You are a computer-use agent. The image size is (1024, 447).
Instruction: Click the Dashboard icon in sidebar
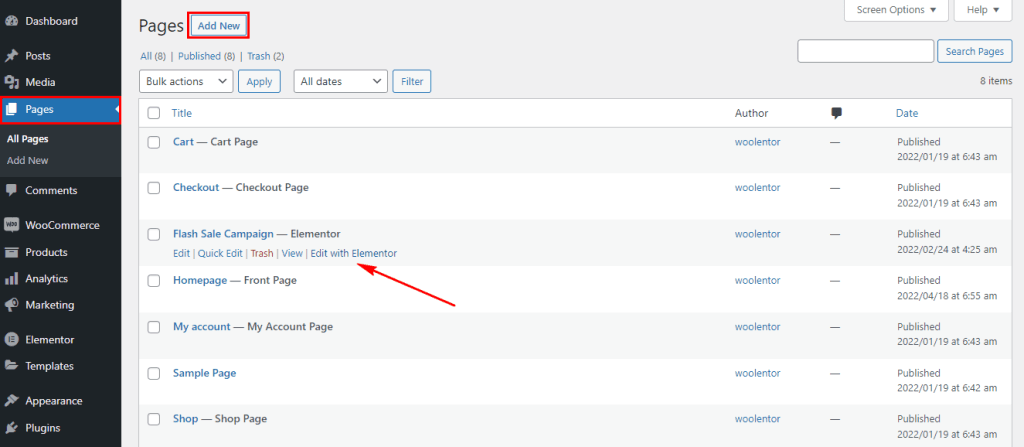pos(12,21)
